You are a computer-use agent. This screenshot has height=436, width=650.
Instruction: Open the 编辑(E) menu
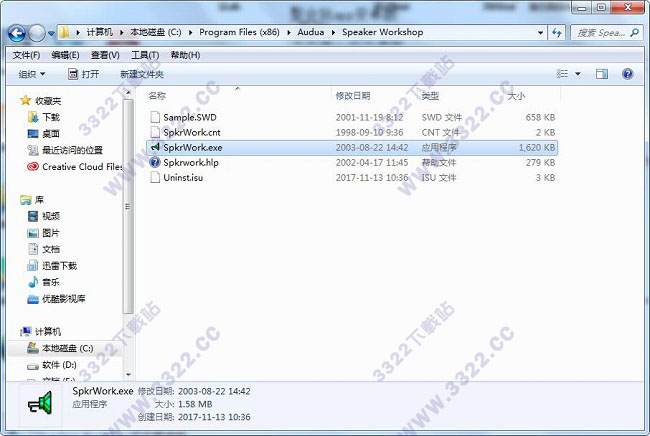[x=65, y=55]
